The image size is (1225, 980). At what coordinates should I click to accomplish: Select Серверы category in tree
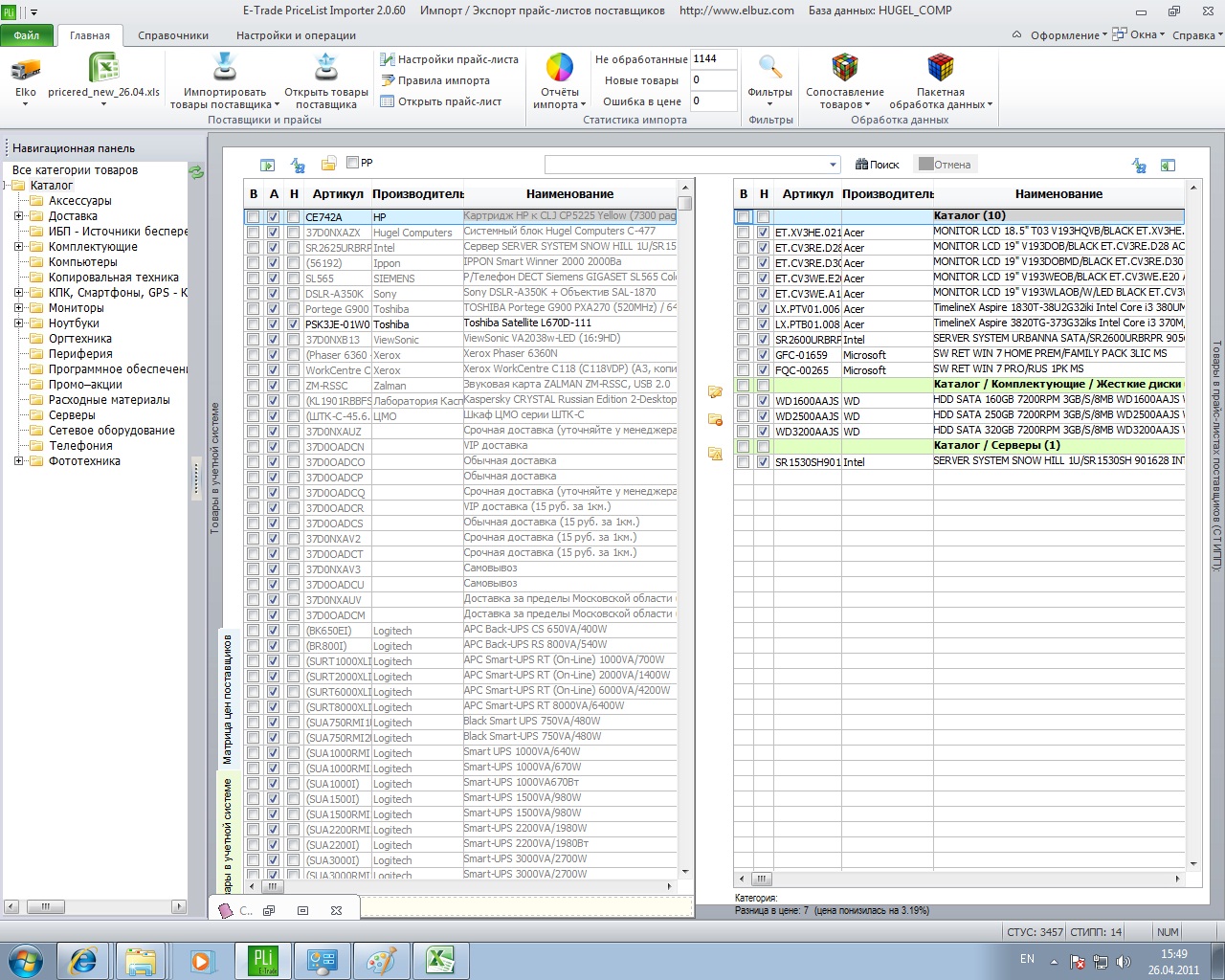point(72,415)
